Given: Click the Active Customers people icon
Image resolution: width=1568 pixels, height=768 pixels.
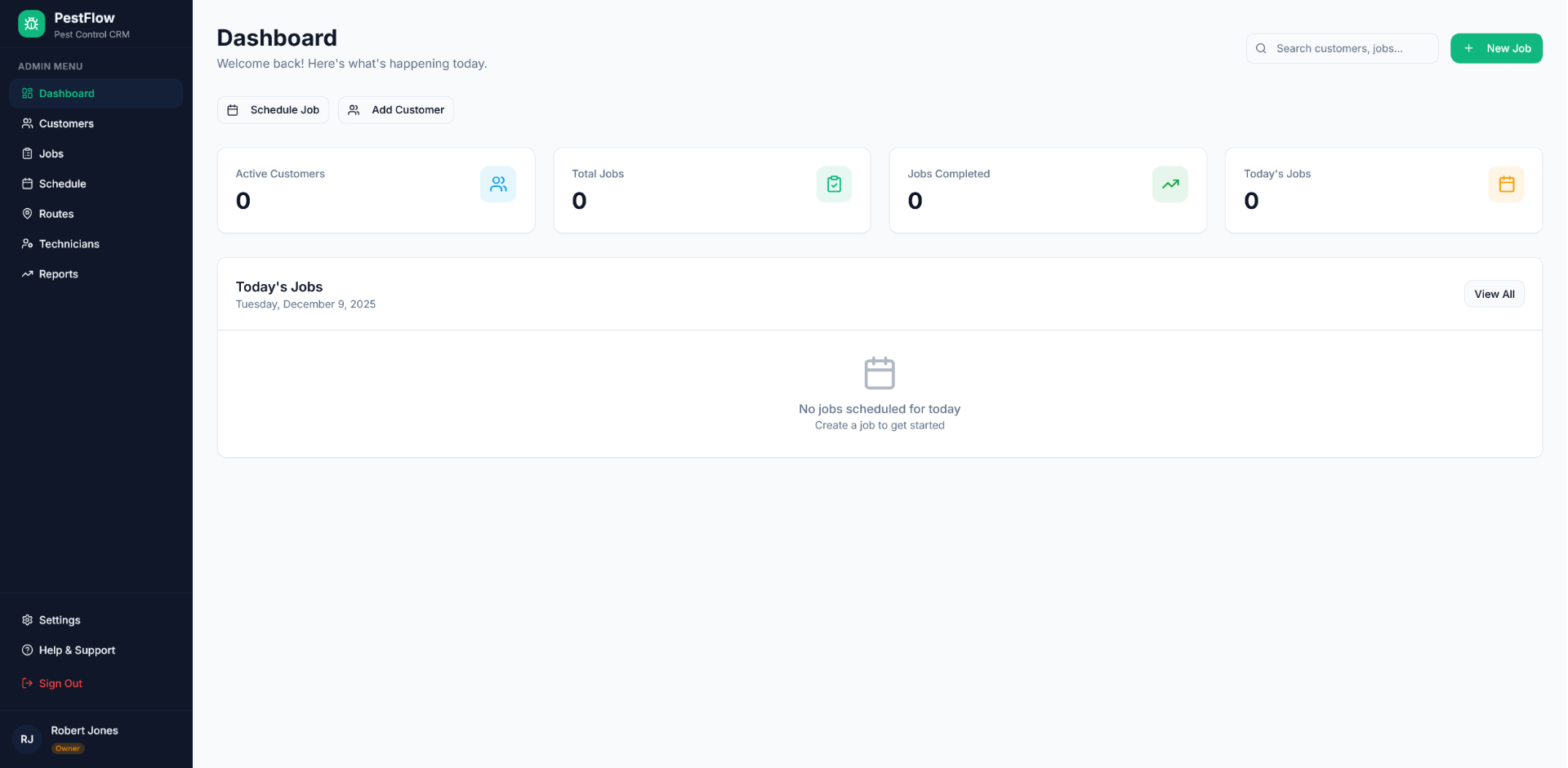Looking at the screenshot, I should pos(498,184).
